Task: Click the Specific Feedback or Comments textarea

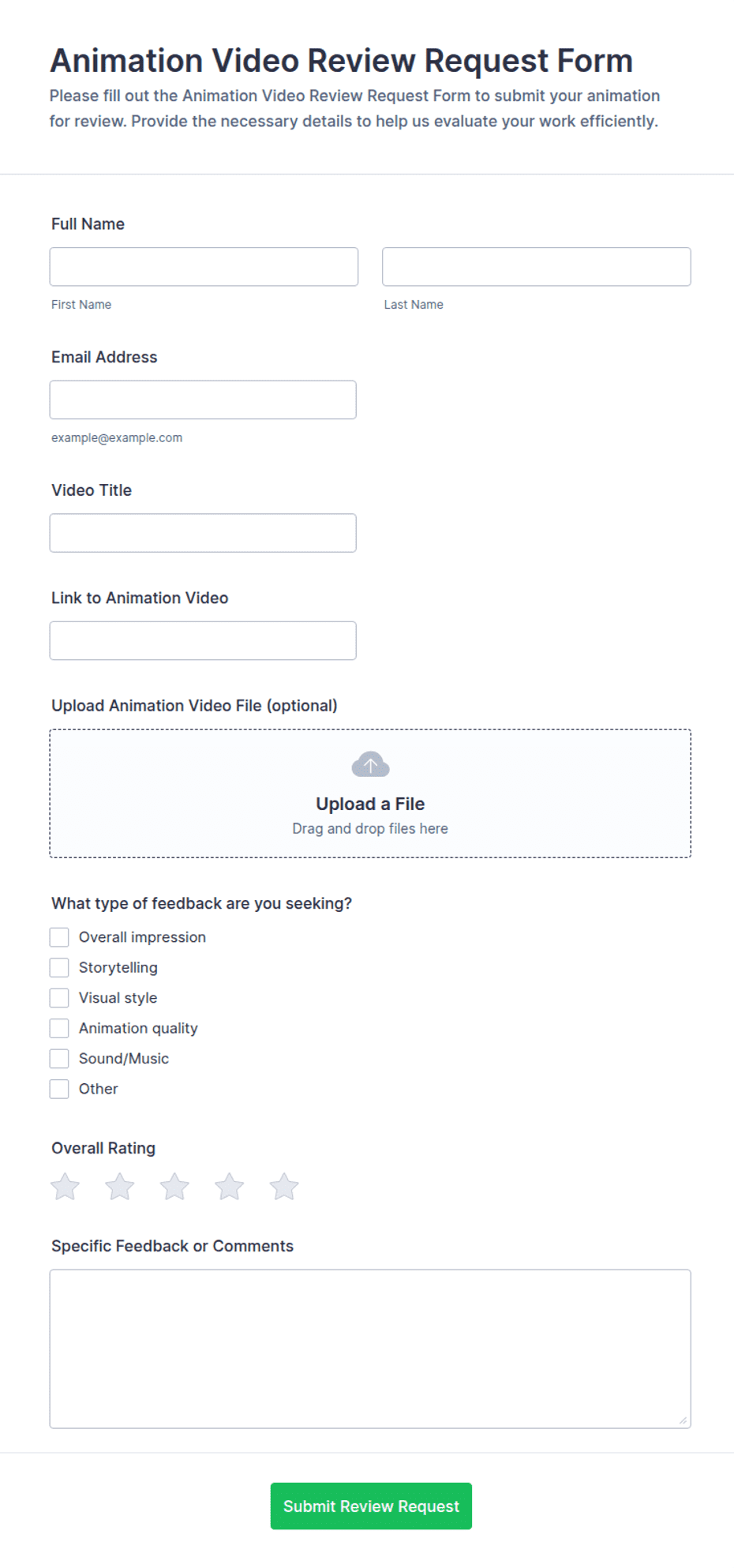Action: coord(370,1349)
